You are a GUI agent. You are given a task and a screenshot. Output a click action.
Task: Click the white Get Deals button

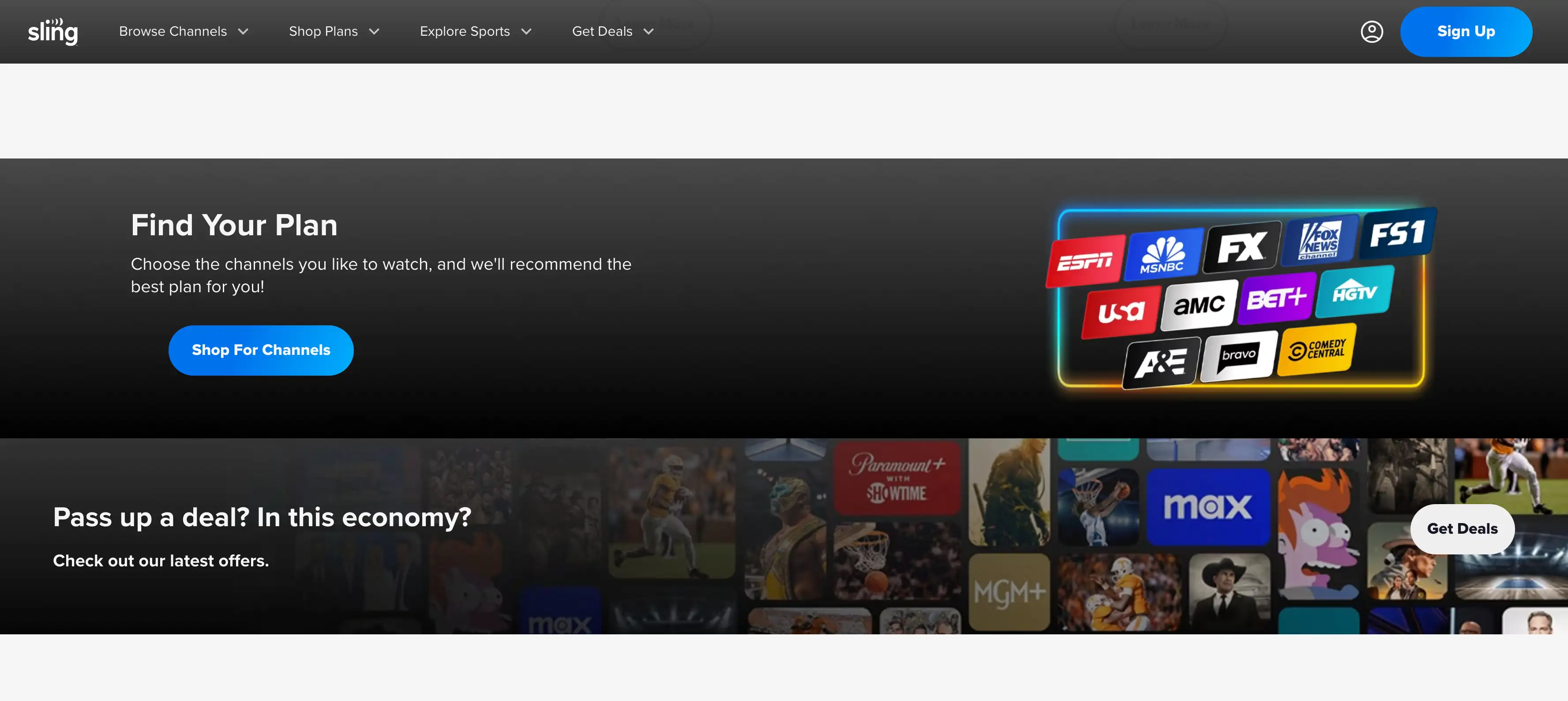point(1462,529)
